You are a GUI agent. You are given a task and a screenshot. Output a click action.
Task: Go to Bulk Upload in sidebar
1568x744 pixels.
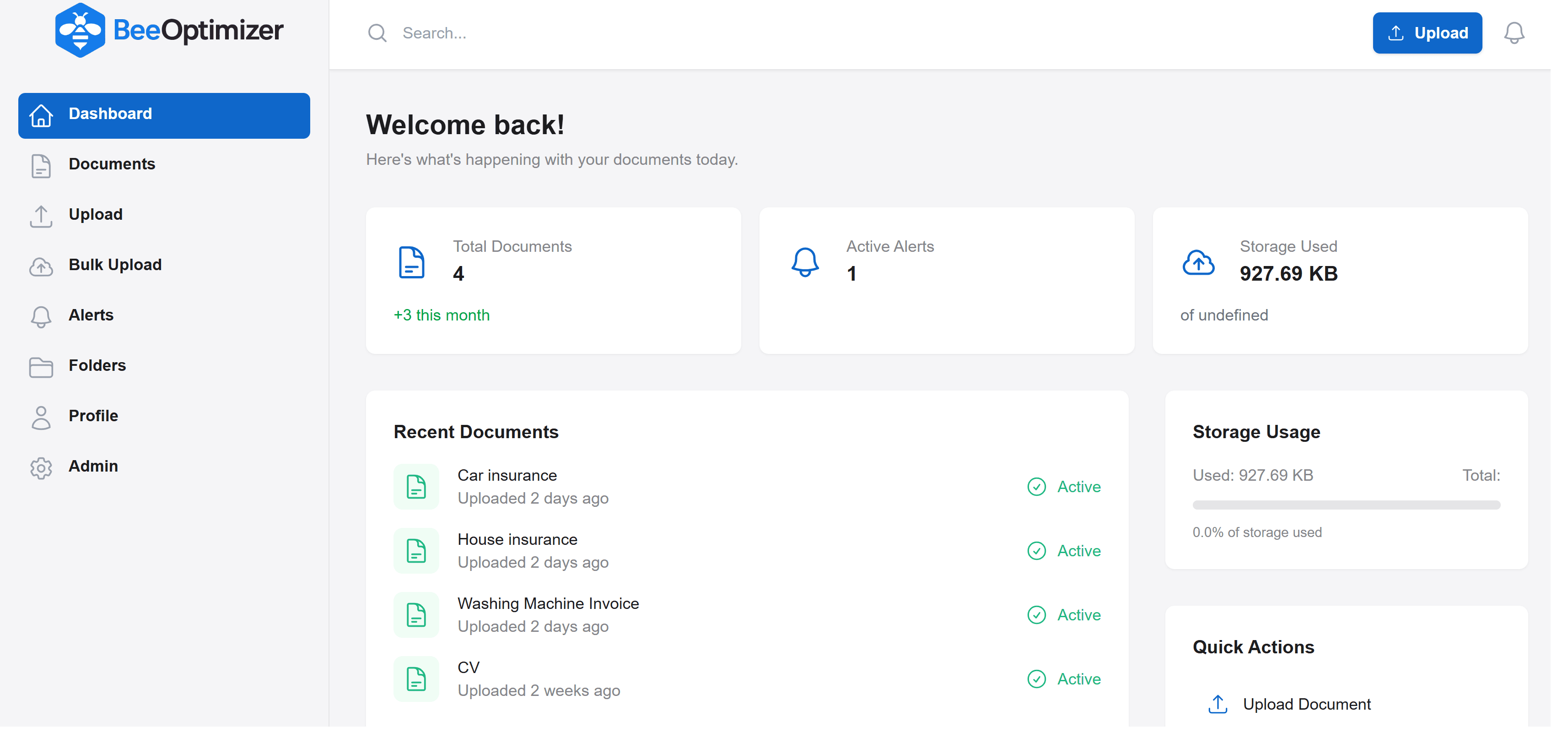tap(115, 265)
